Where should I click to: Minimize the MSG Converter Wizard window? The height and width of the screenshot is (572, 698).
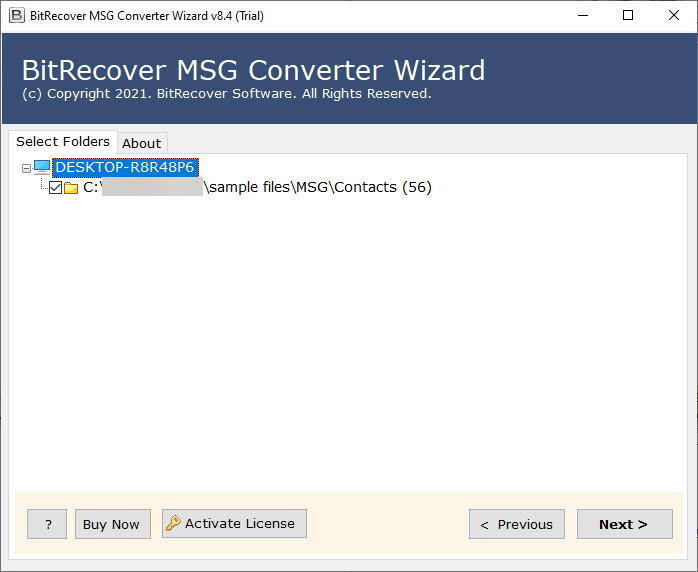583,16
